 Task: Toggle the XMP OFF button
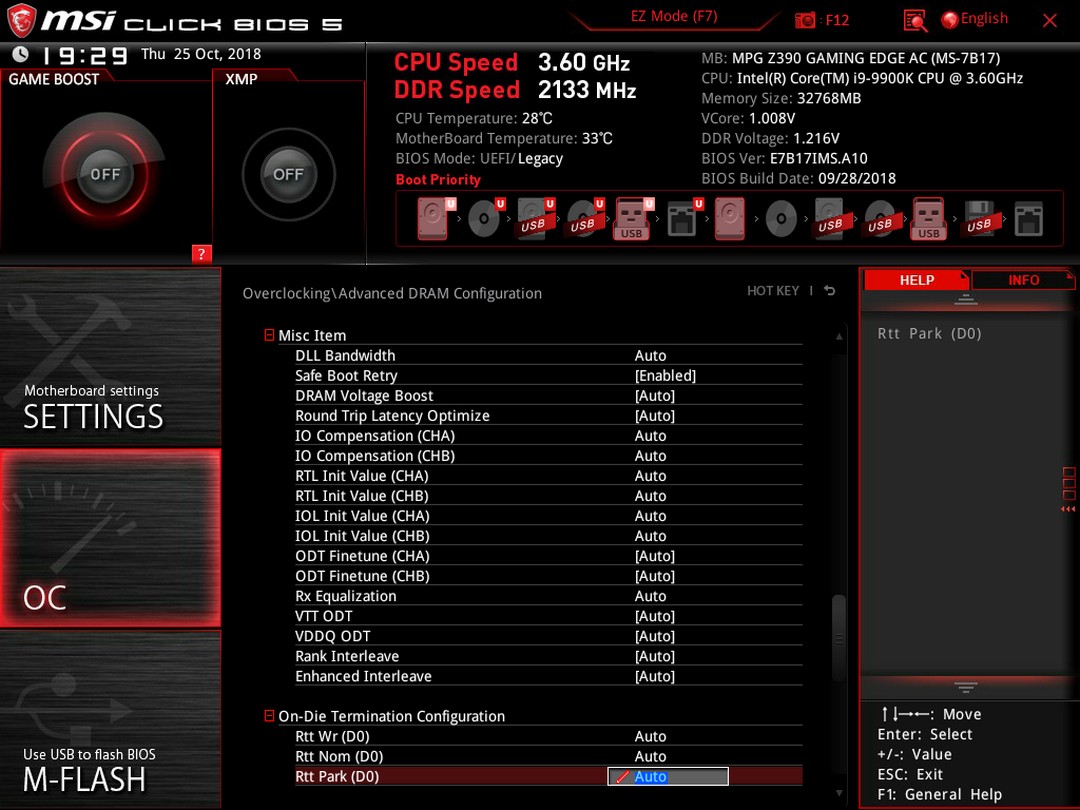coord(288,174)
